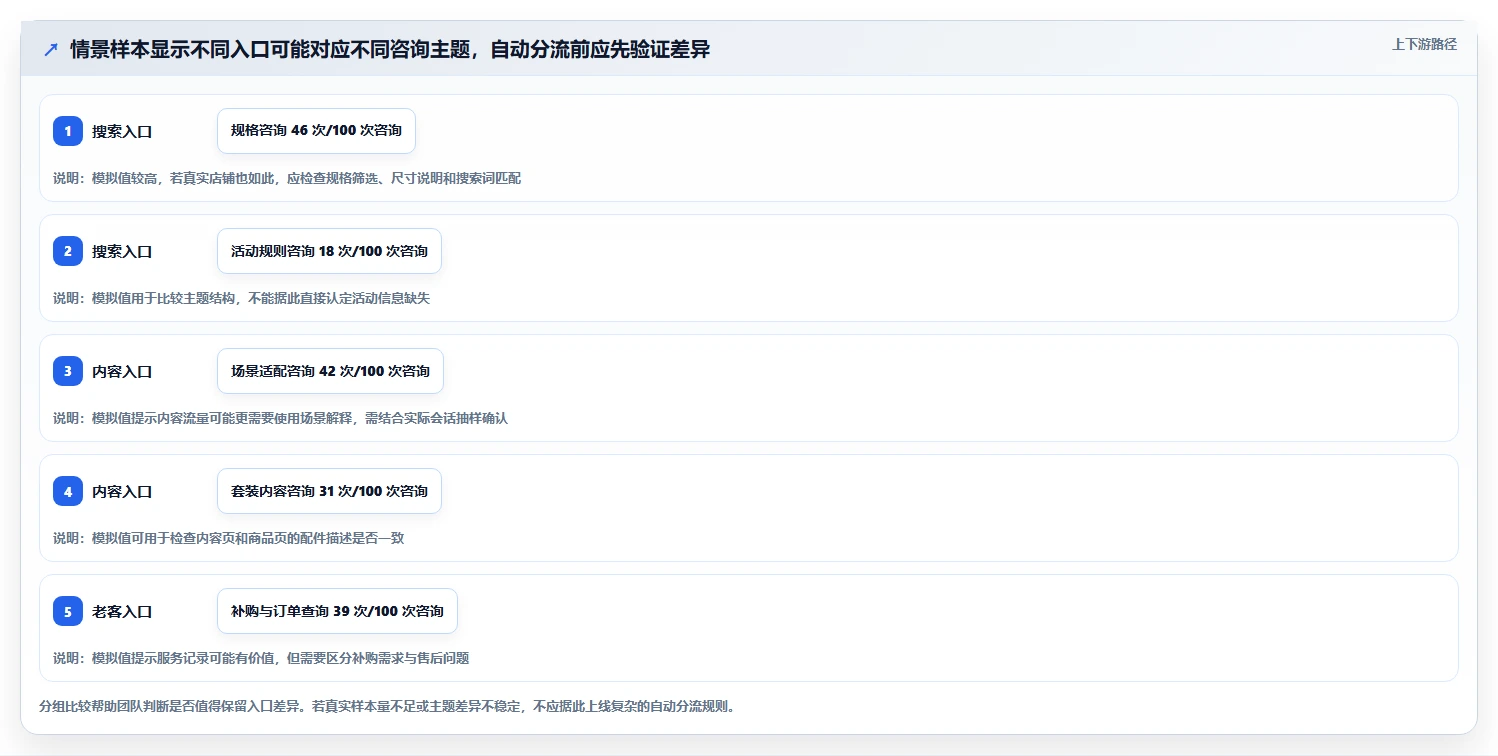
Task: Click note about 需结合实际会话抽样确认
Action: (x=280, y=418)
